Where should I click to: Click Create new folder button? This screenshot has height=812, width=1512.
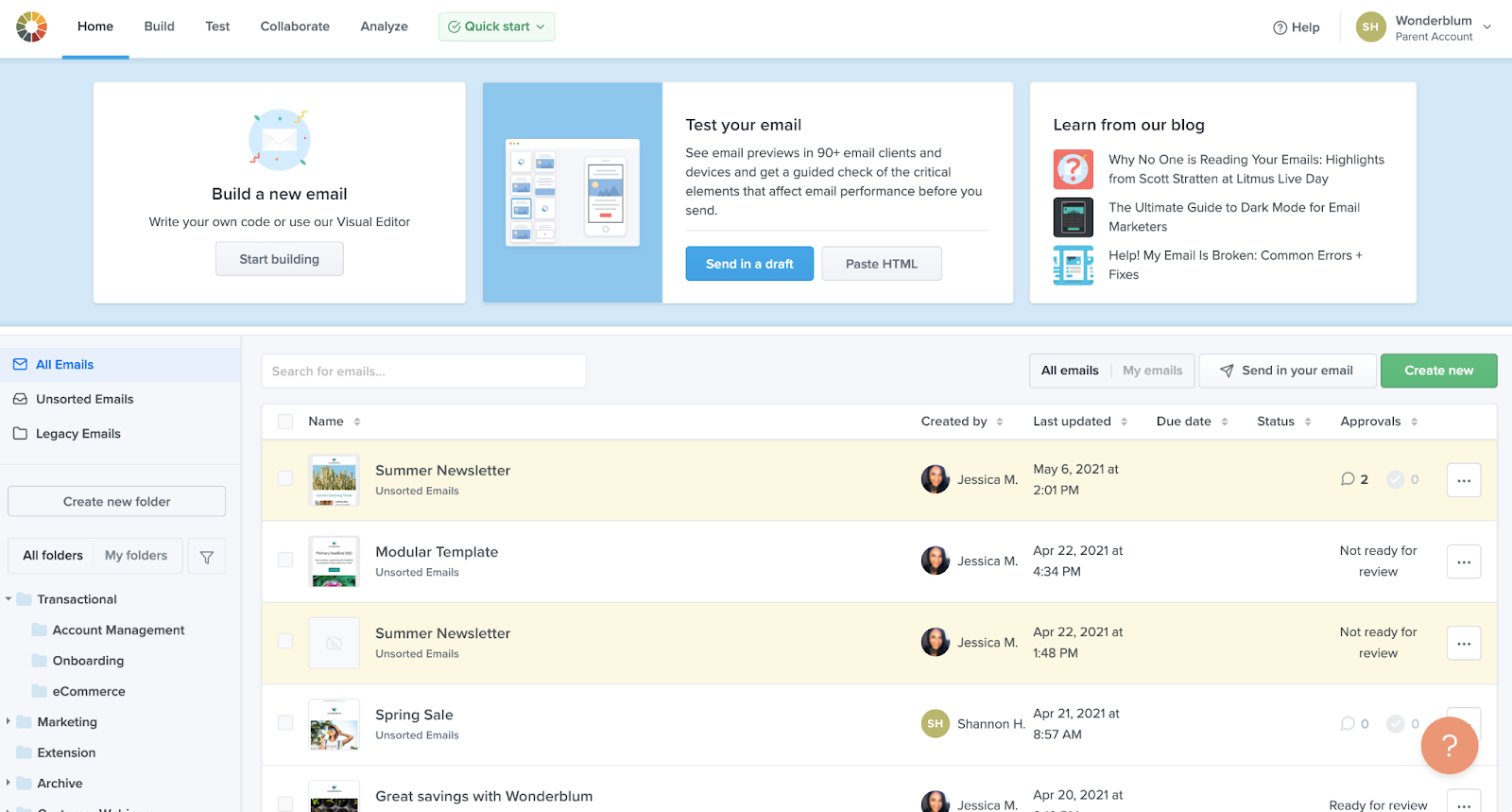pyautogui.click(x=117, y=502)
